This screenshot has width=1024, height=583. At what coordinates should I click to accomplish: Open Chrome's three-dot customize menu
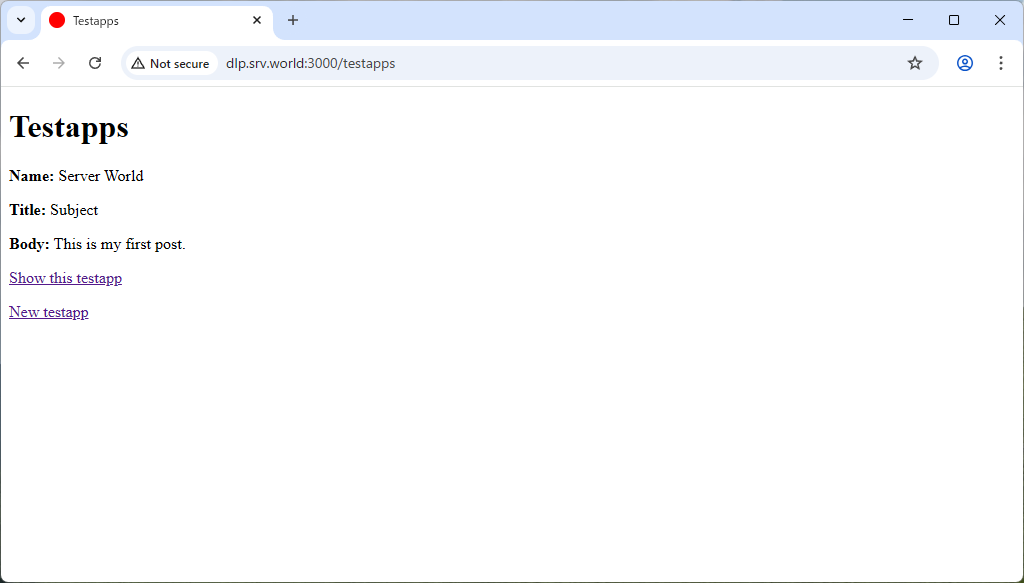coord(1000,62)
